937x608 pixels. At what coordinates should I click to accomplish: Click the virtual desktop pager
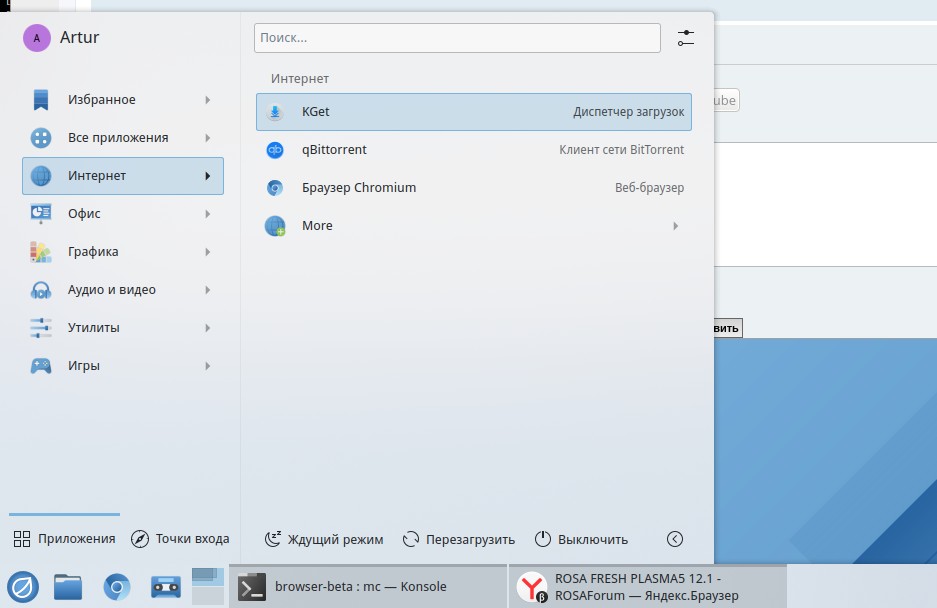pos(208,586)
